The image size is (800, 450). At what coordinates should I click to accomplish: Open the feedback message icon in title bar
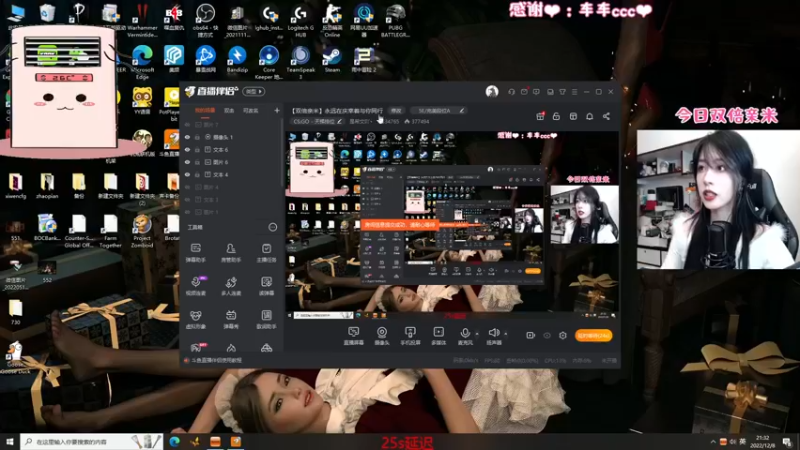click(x=536, y=92)
